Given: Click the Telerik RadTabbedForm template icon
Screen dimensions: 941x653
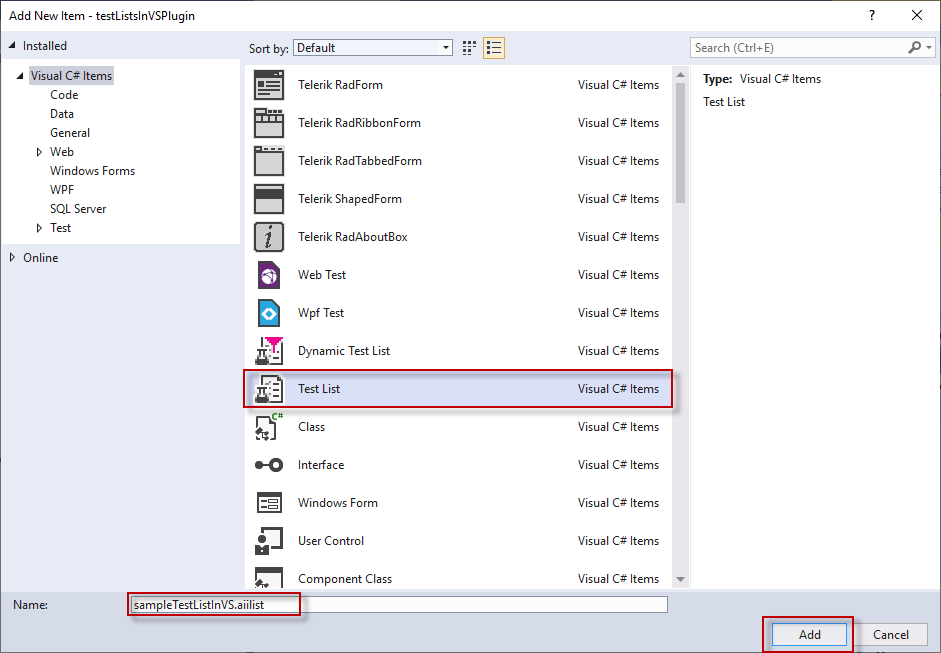Looking at the screenshot, I should [x=269, y=161].
